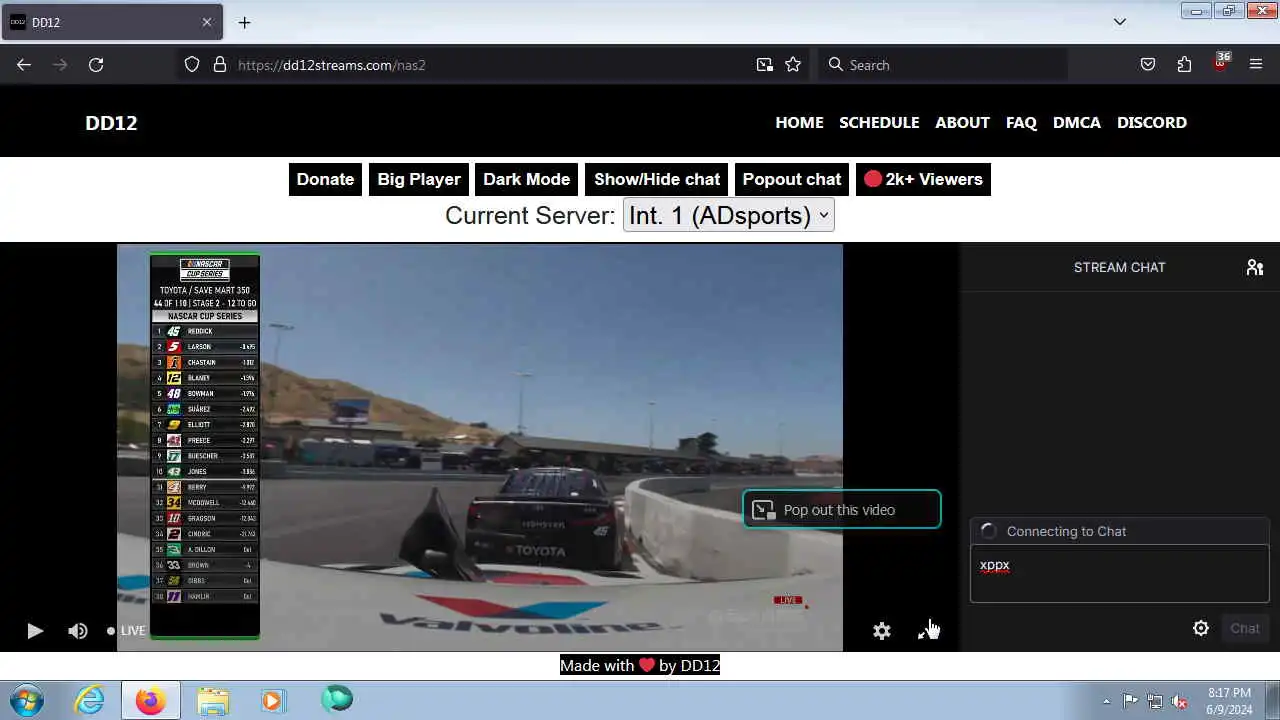The height and width of the screenshot is (720, 1280).
Task: Open File Explorer from taskbar
Action: [212, 700]
